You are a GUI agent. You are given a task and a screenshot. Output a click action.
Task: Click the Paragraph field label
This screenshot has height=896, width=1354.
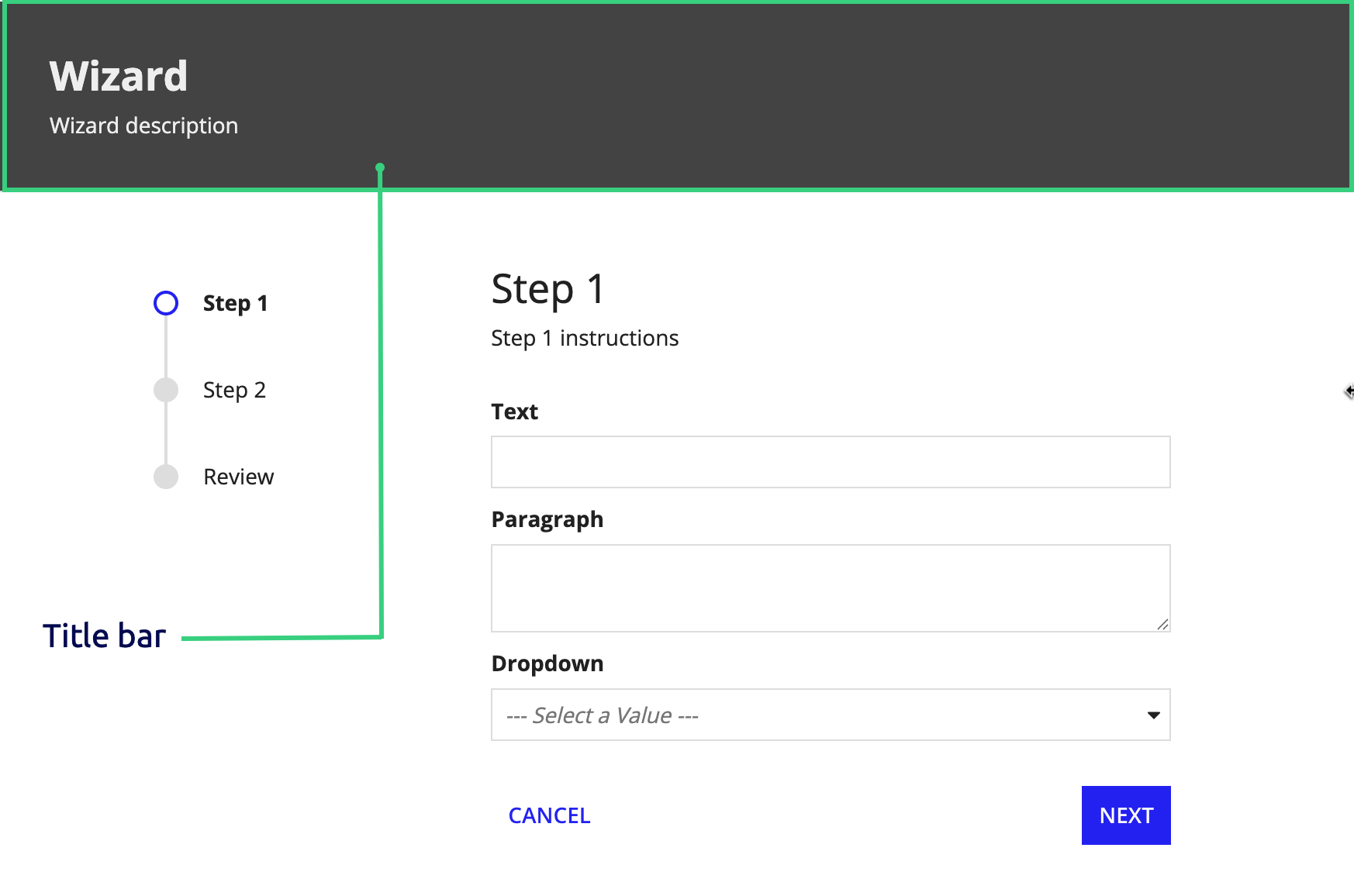(547, 519)
